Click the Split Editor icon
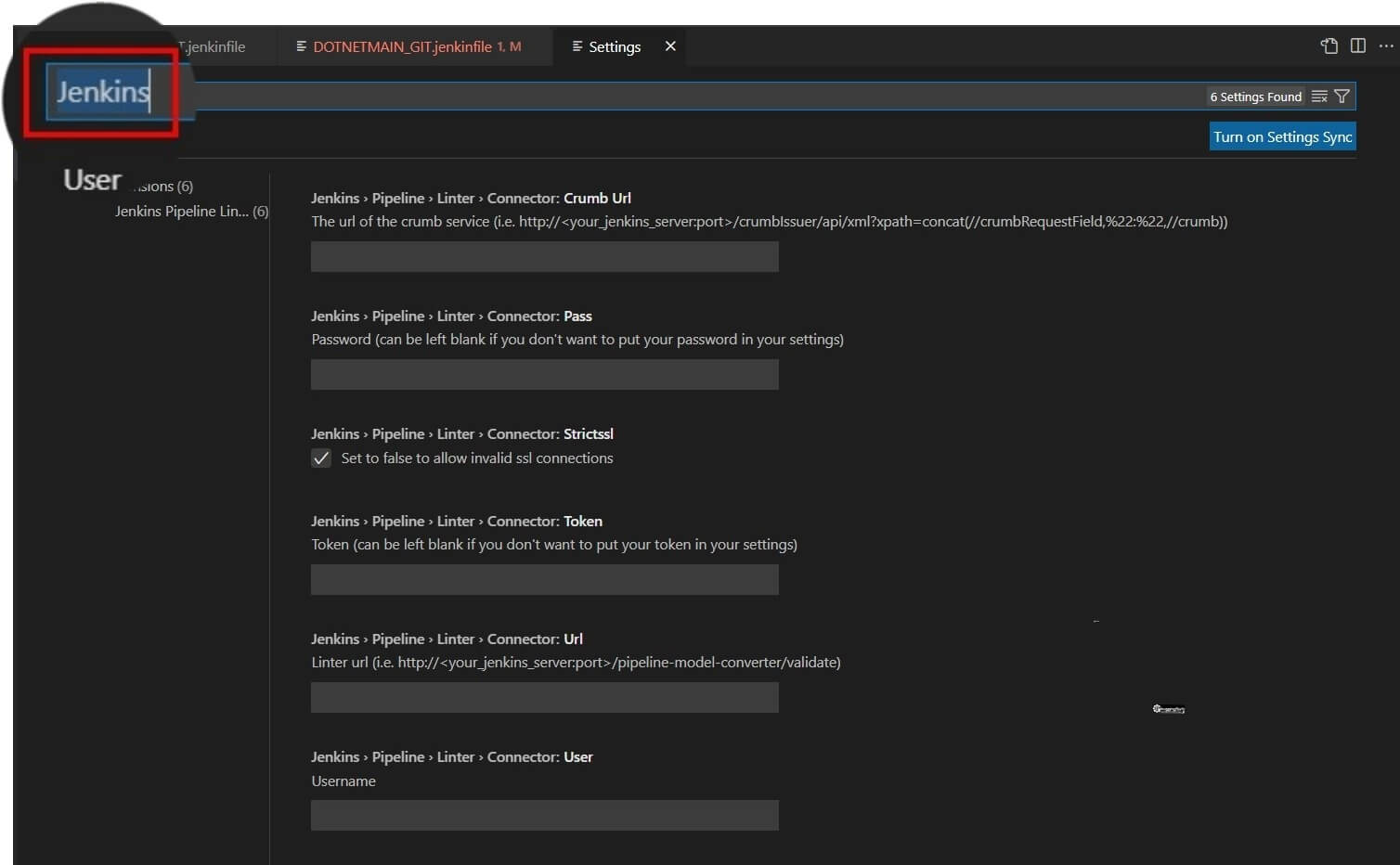The image size is (1400, 865). 1359,45
